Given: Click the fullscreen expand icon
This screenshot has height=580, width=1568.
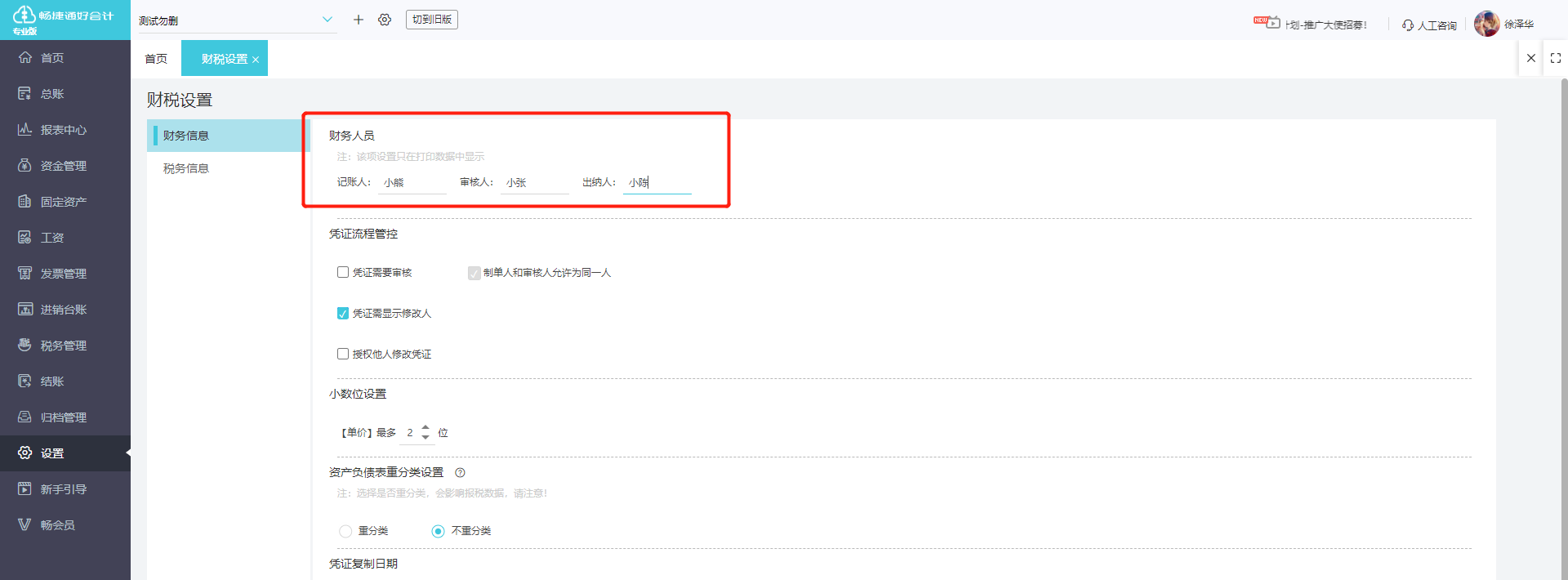Looking at the screenshot, I should coord(1555,58).
